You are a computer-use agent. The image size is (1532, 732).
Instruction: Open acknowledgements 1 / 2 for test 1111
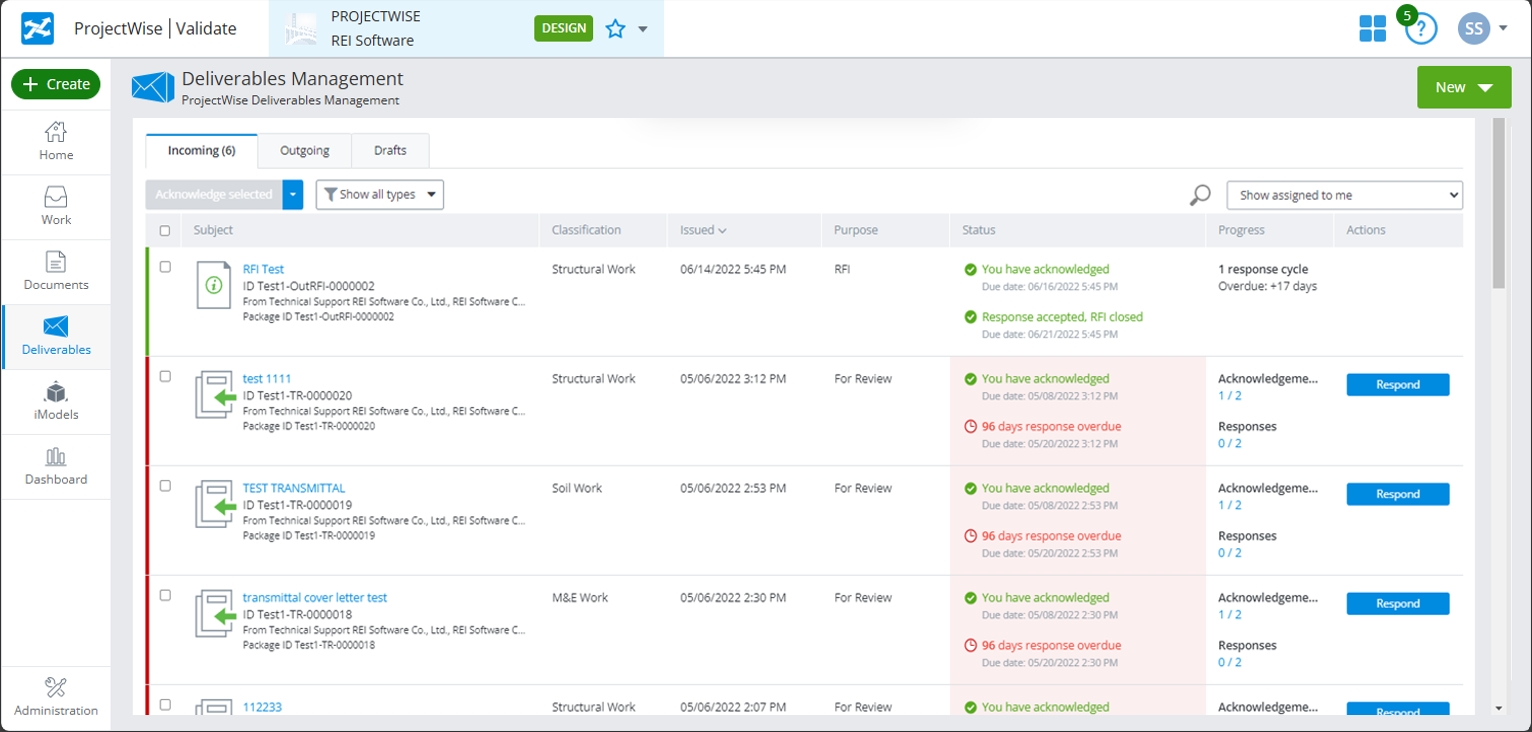coord(1230,396)
